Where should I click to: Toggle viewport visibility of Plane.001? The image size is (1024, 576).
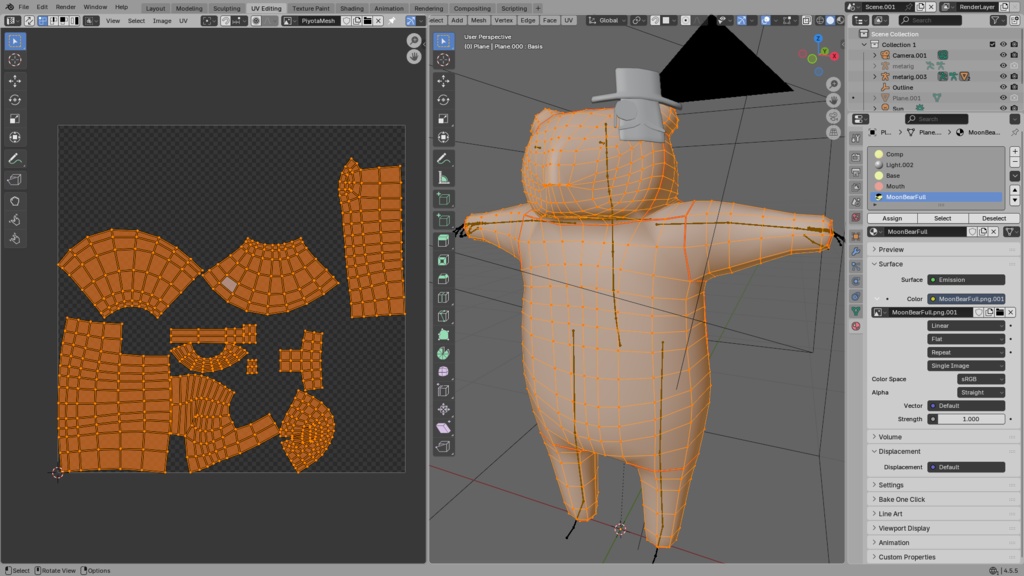(x=1003, y=98)
